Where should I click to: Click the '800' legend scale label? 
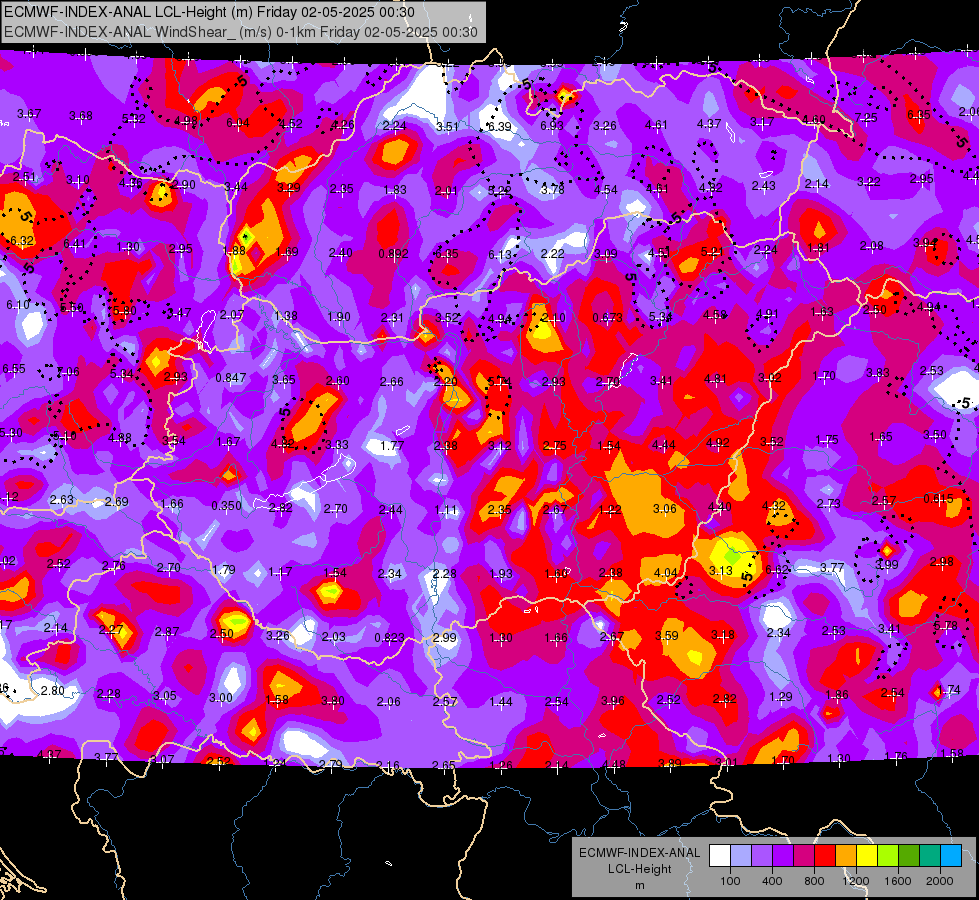pos(814,881)
